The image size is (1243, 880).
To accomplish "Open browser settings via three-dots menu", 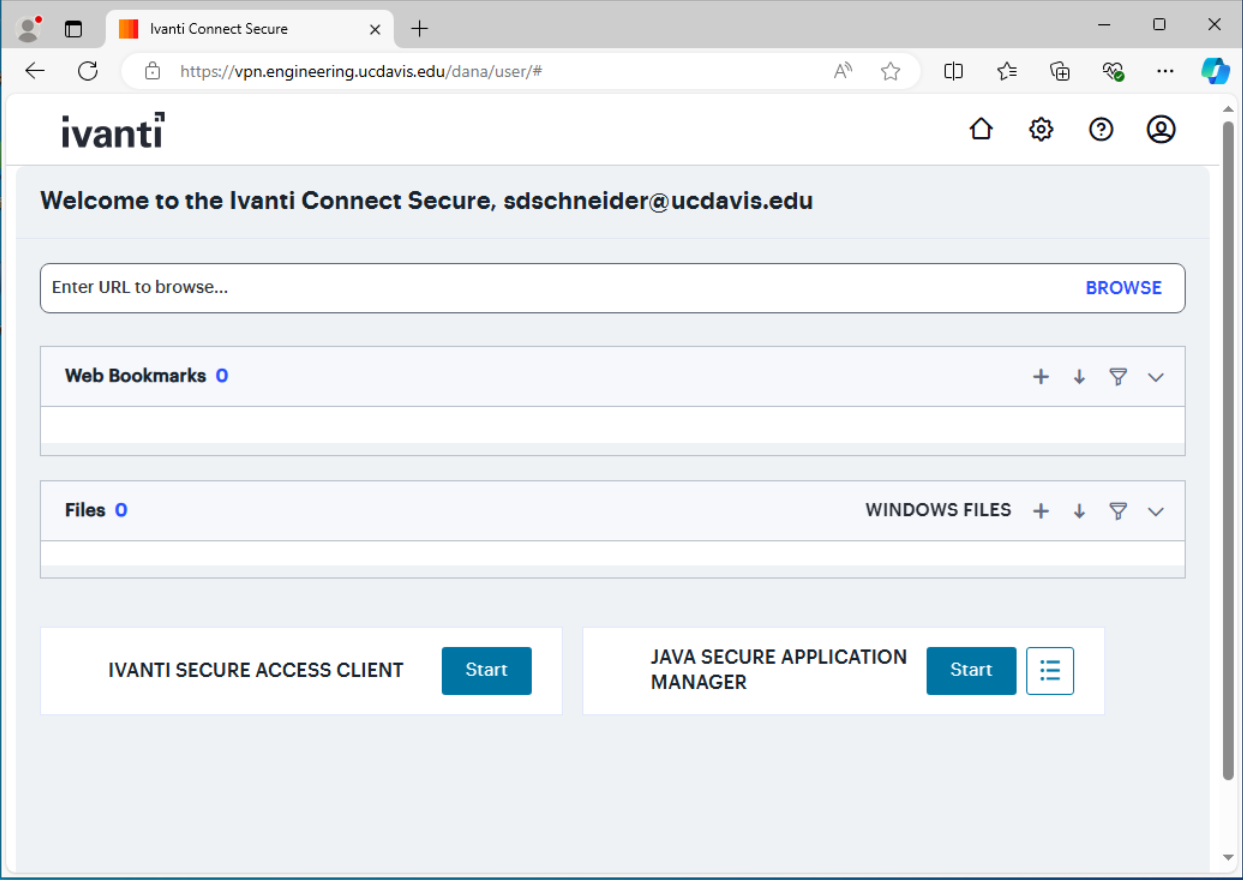I will (1166, 71).
